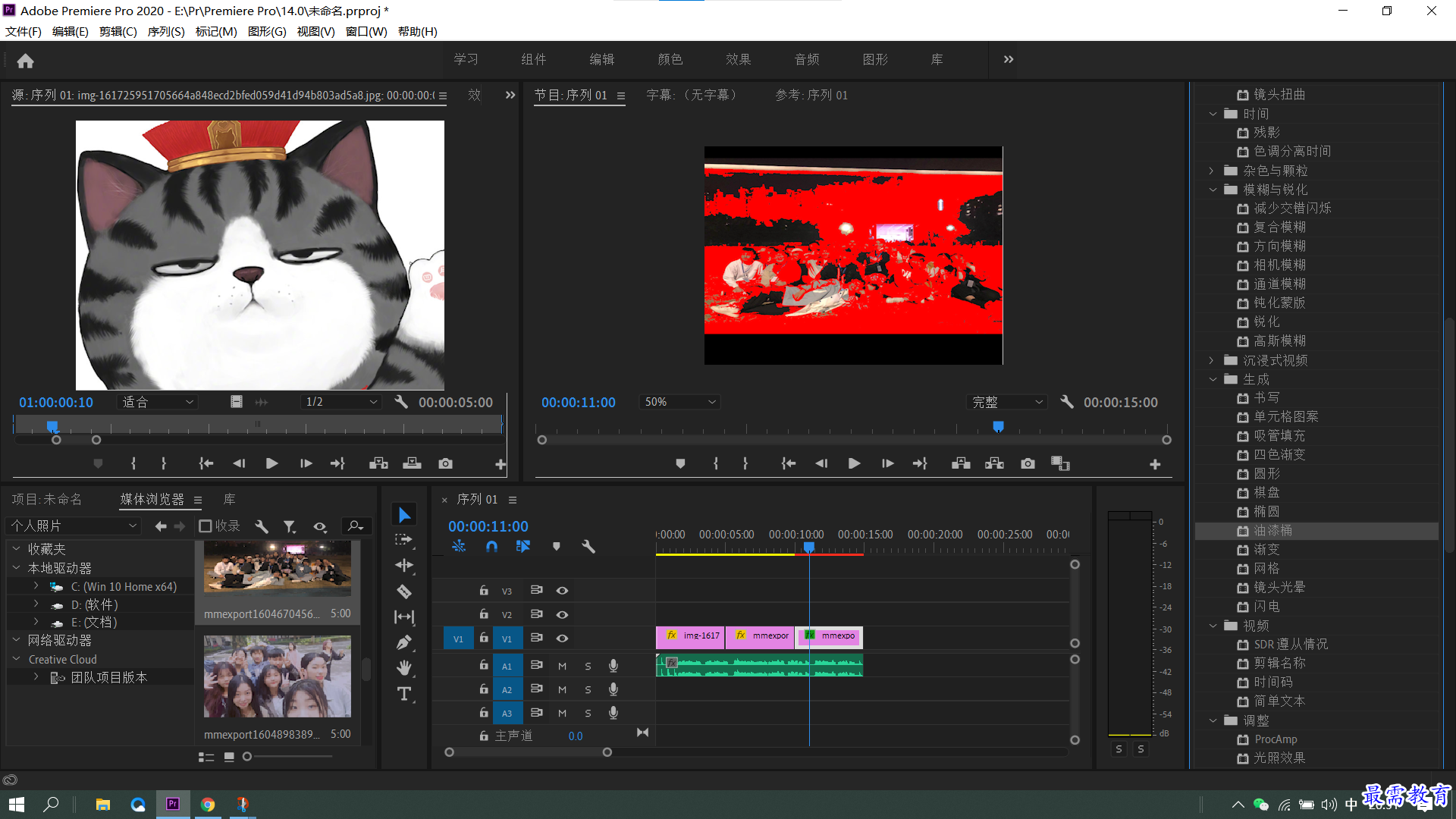Open the 序列(S) menu
The height and width of the screenshot is (819, 1456).
166,32
